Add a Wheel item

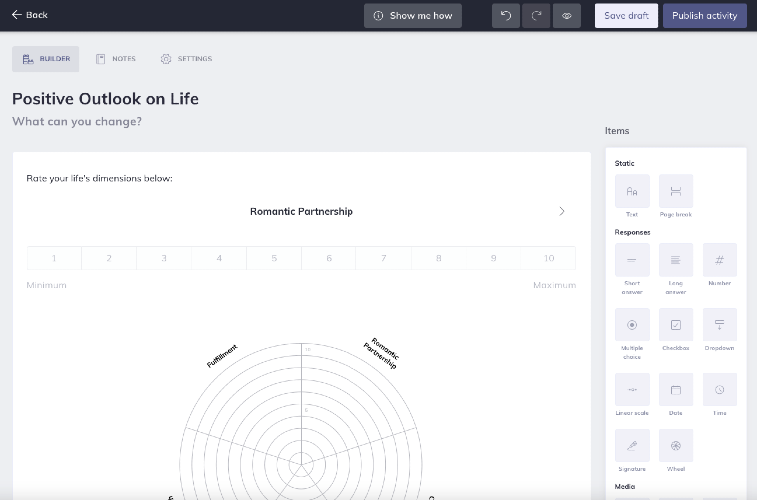click(676, 445)
